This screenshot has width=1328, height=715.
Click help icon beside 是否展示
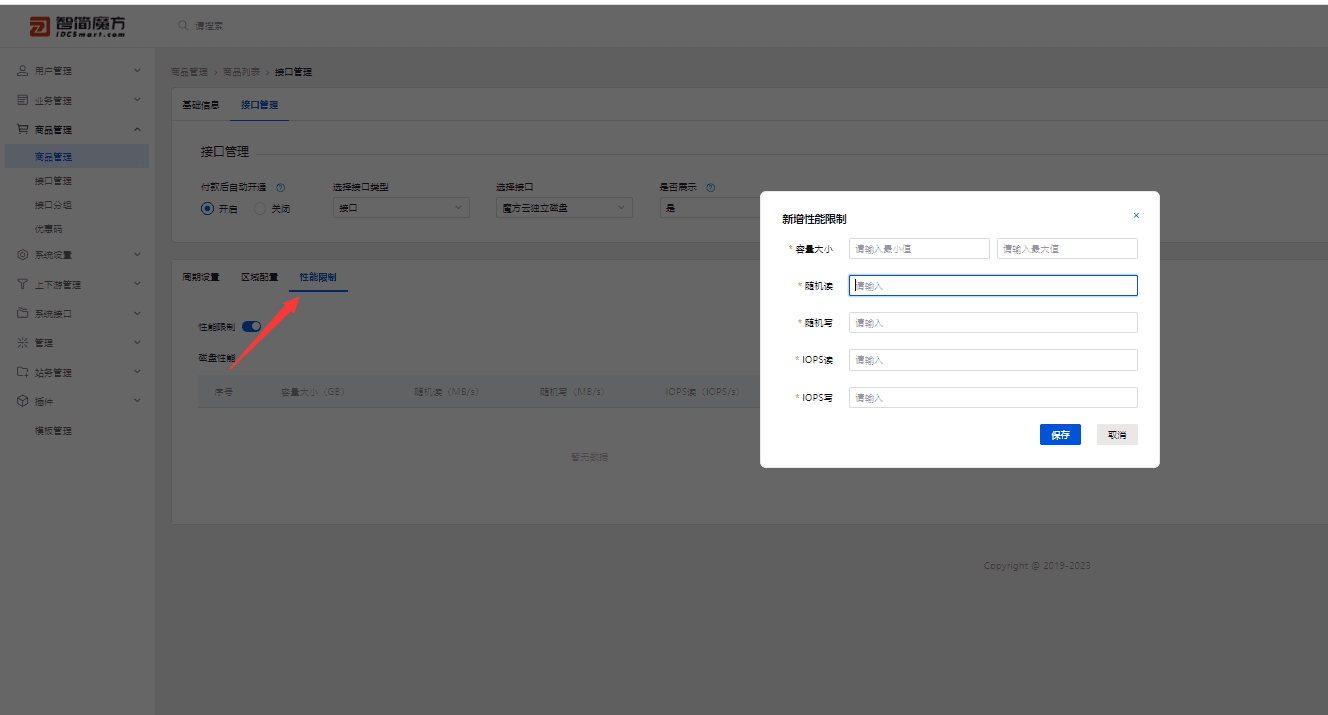709,187
